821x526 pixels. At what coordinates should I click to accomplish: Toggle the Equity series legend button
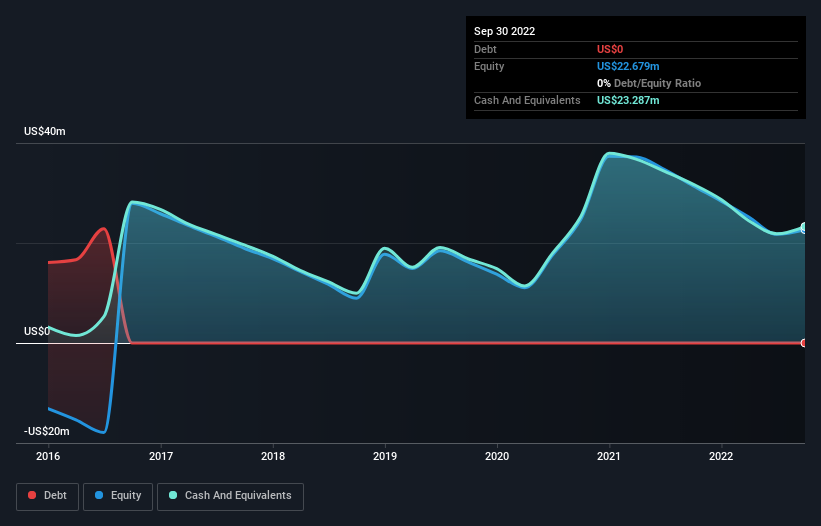coord(118,496)
